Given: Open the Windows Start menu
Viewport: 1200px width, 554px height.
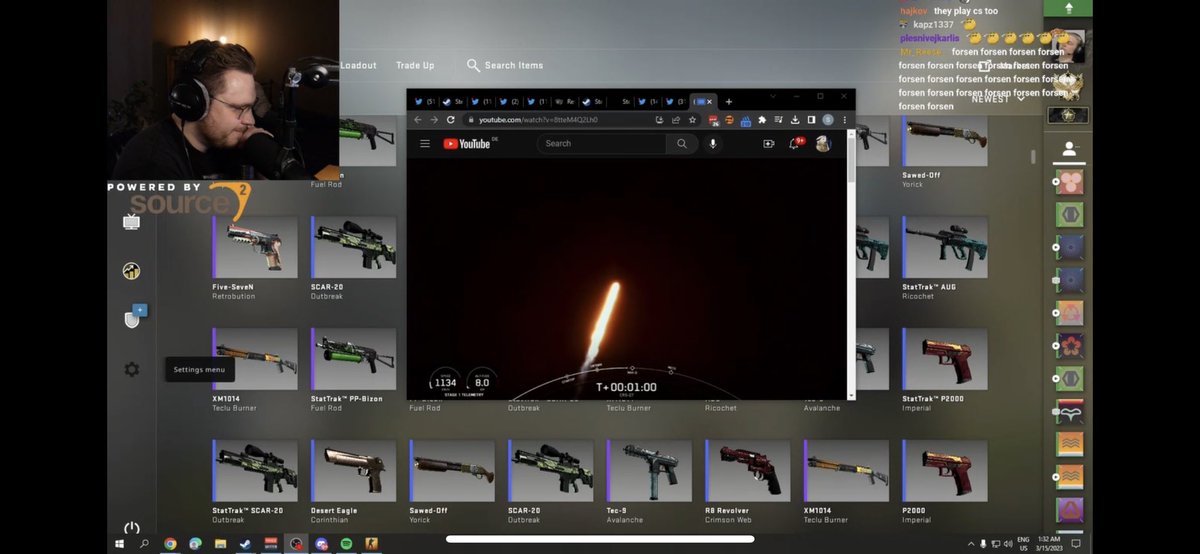Looking at the screenshot, I should pyautogui.click(x=119, y=544).
